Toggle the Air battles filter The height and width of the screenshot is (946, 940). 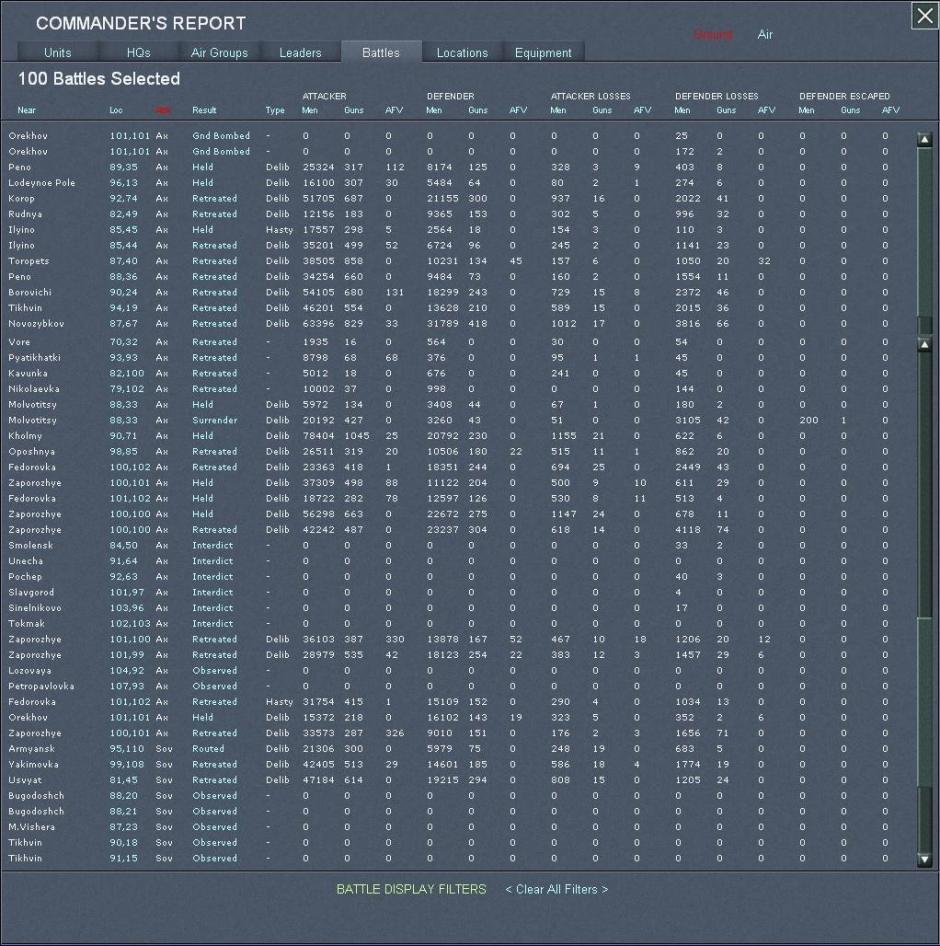(x=765, y=35)
